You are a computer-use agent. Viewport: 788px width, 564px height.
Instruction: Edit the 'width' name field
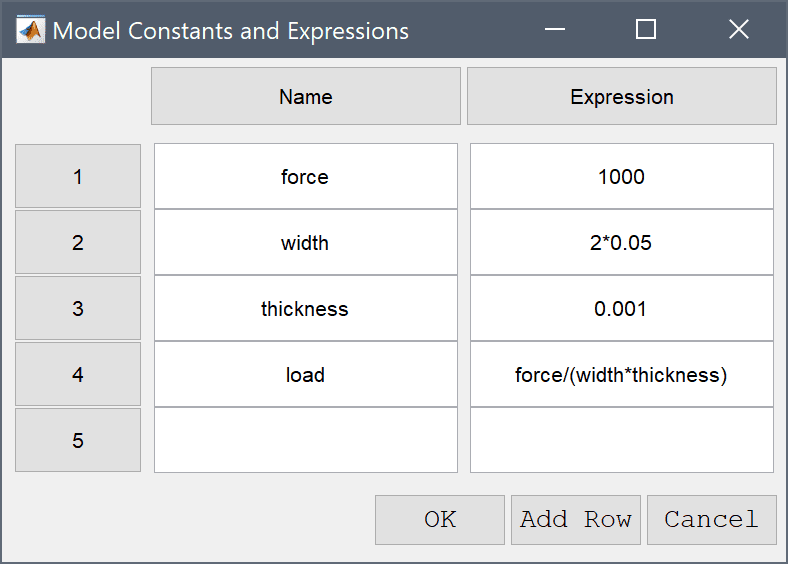(x=306, y=242)
